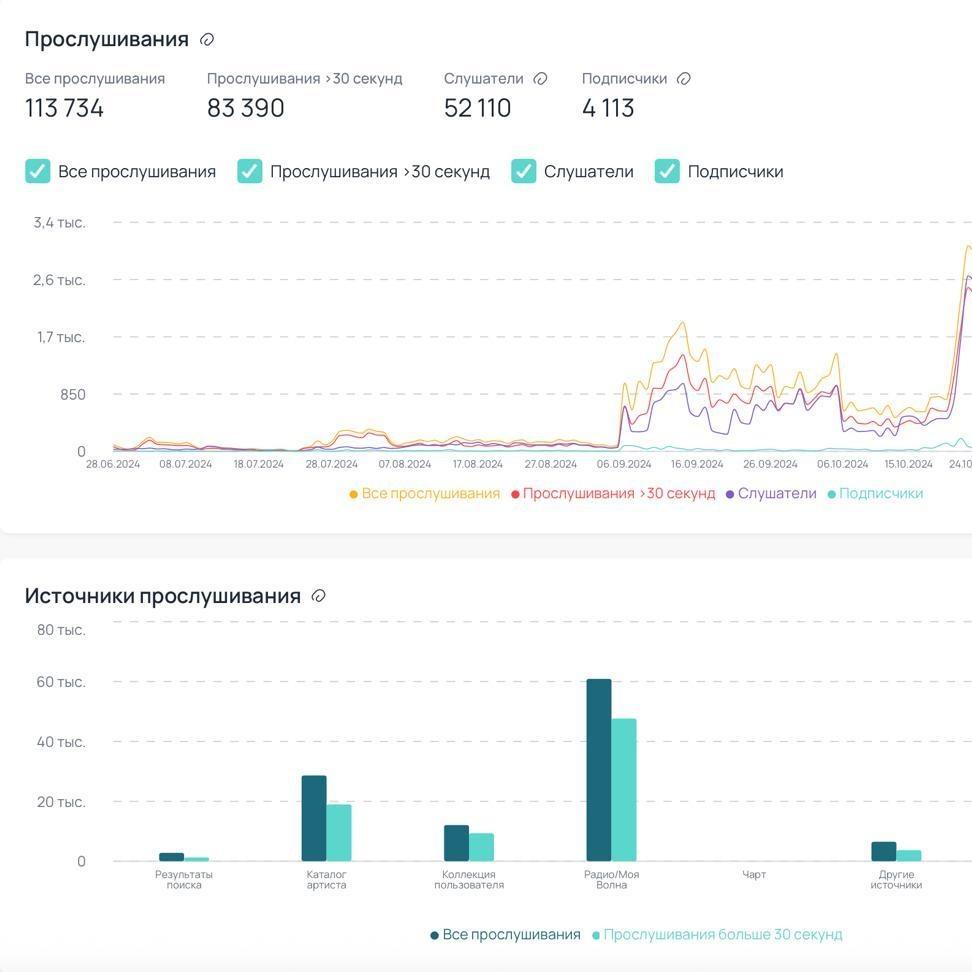Screen dimensions: 972x972
Task: Click the Коллекция пользователя axis label
Action: click(469, 880)
